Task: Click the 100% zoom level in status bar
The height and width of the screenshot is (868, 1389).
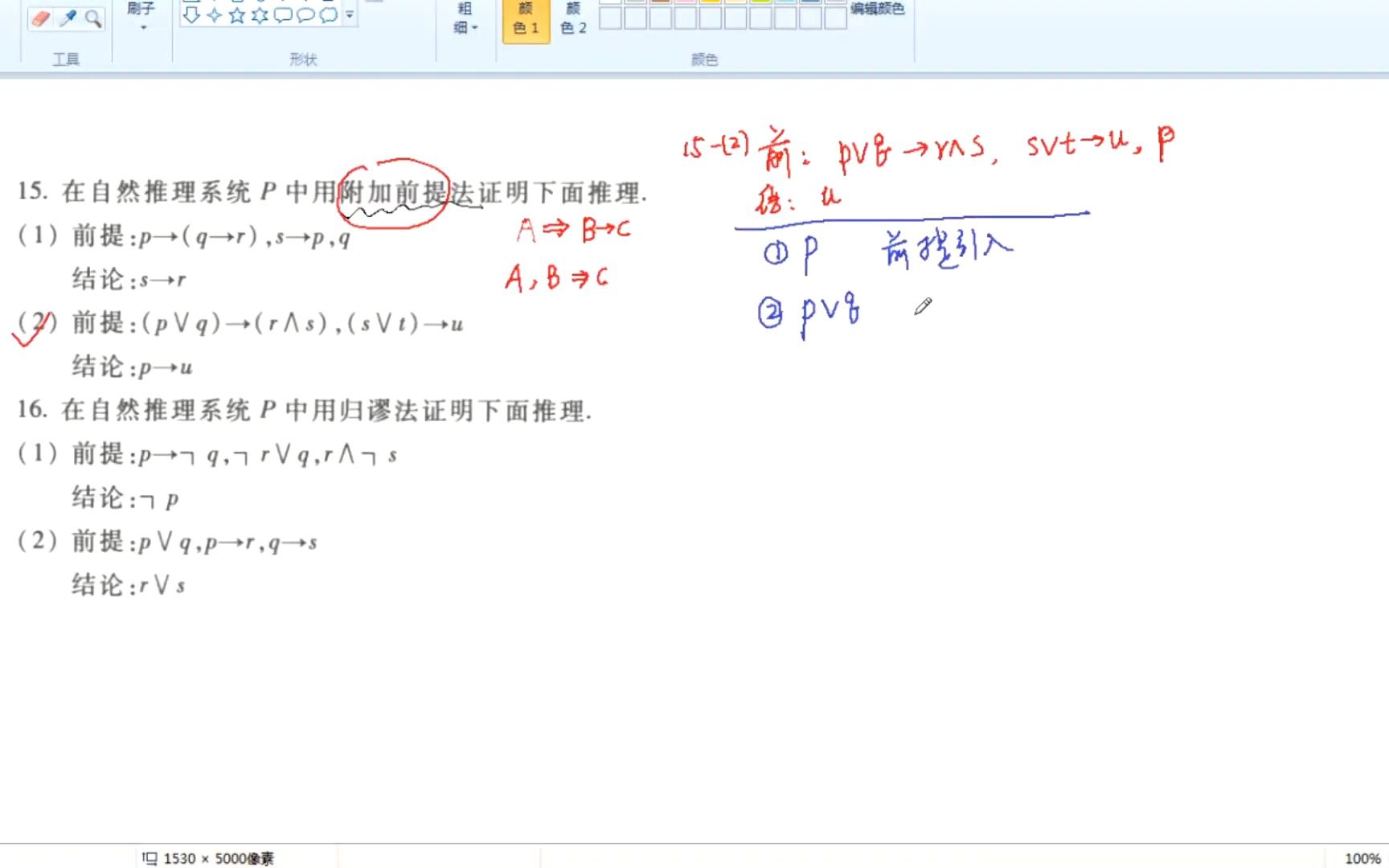Action: [x=1362, y=858]
